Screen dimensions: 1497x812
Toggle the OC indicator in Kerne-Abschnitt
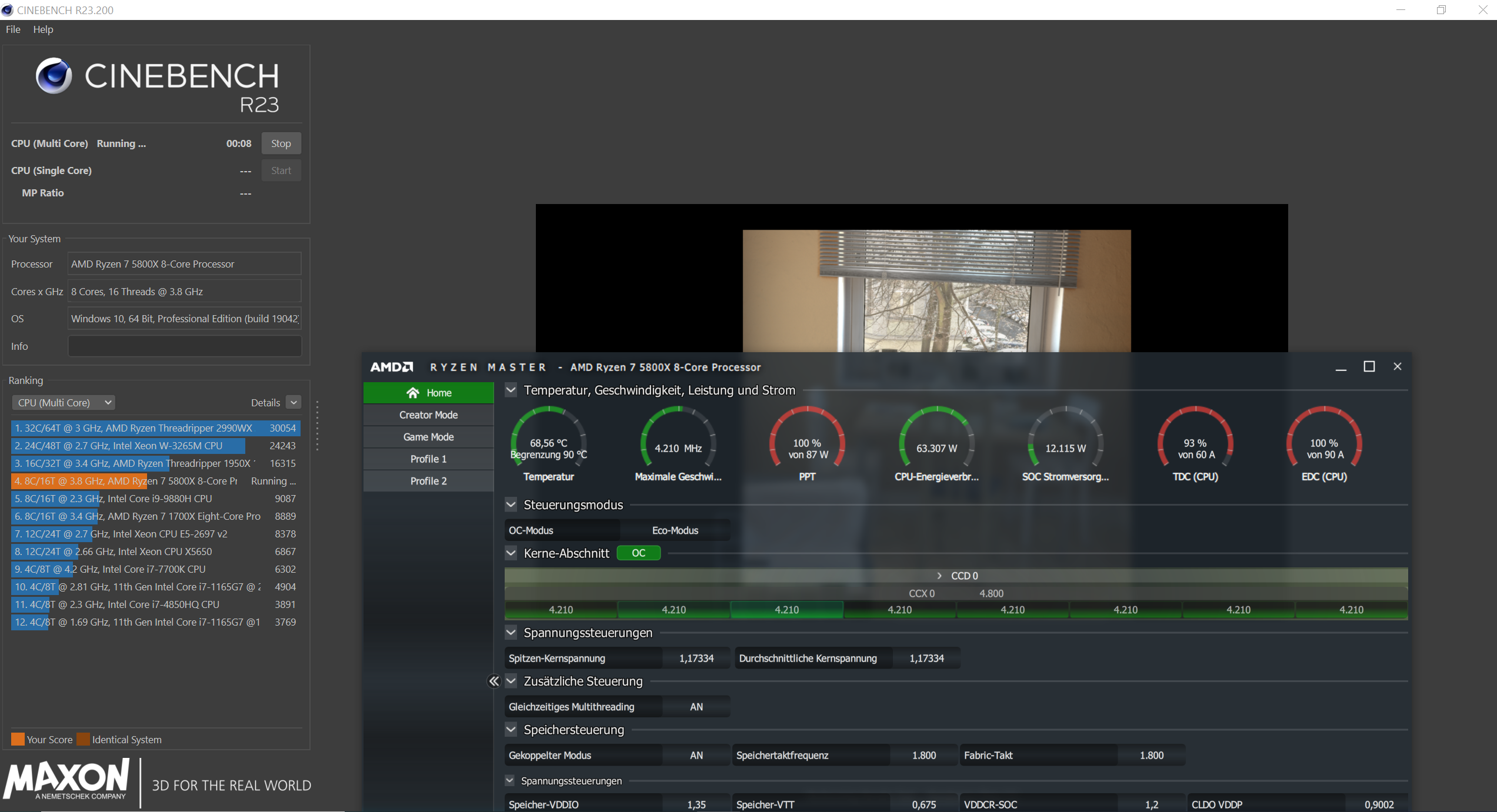coord(638,553)
